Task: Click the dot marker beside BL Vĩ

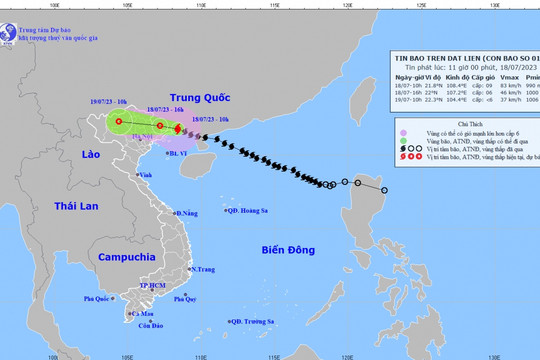Action: pos(167,153)
